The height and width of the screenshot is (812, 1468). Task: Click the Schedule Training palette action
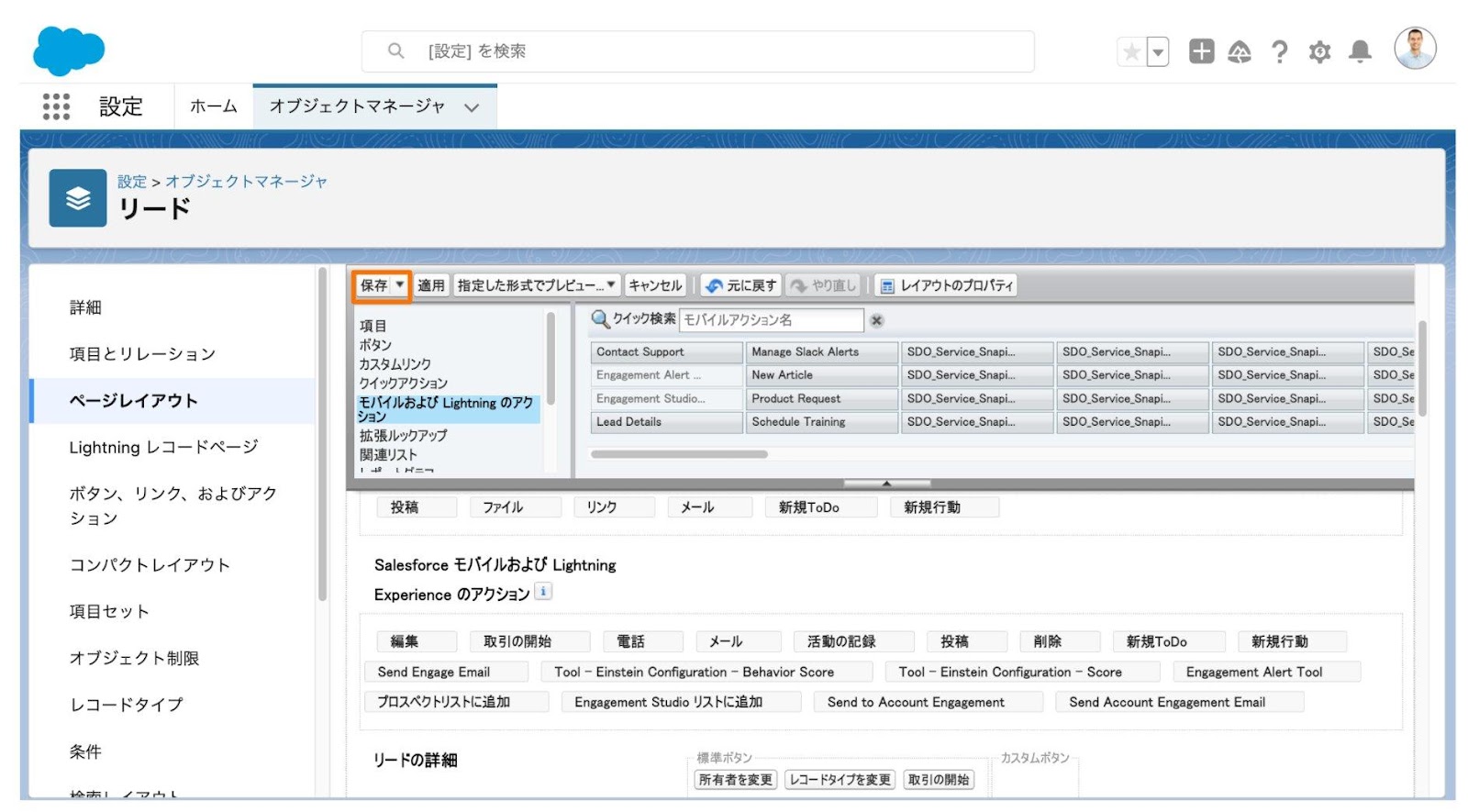[x=821, y=422]
